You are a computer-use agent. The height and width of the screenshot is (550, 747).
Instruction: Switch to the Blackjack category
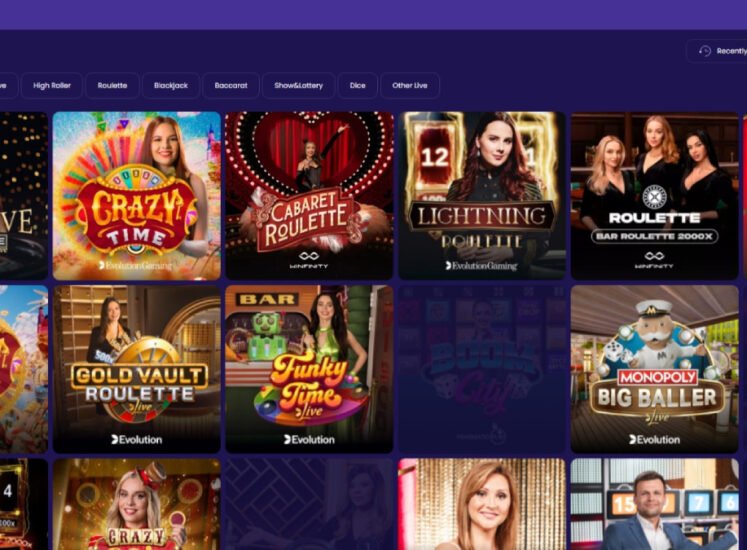point(171,85)
